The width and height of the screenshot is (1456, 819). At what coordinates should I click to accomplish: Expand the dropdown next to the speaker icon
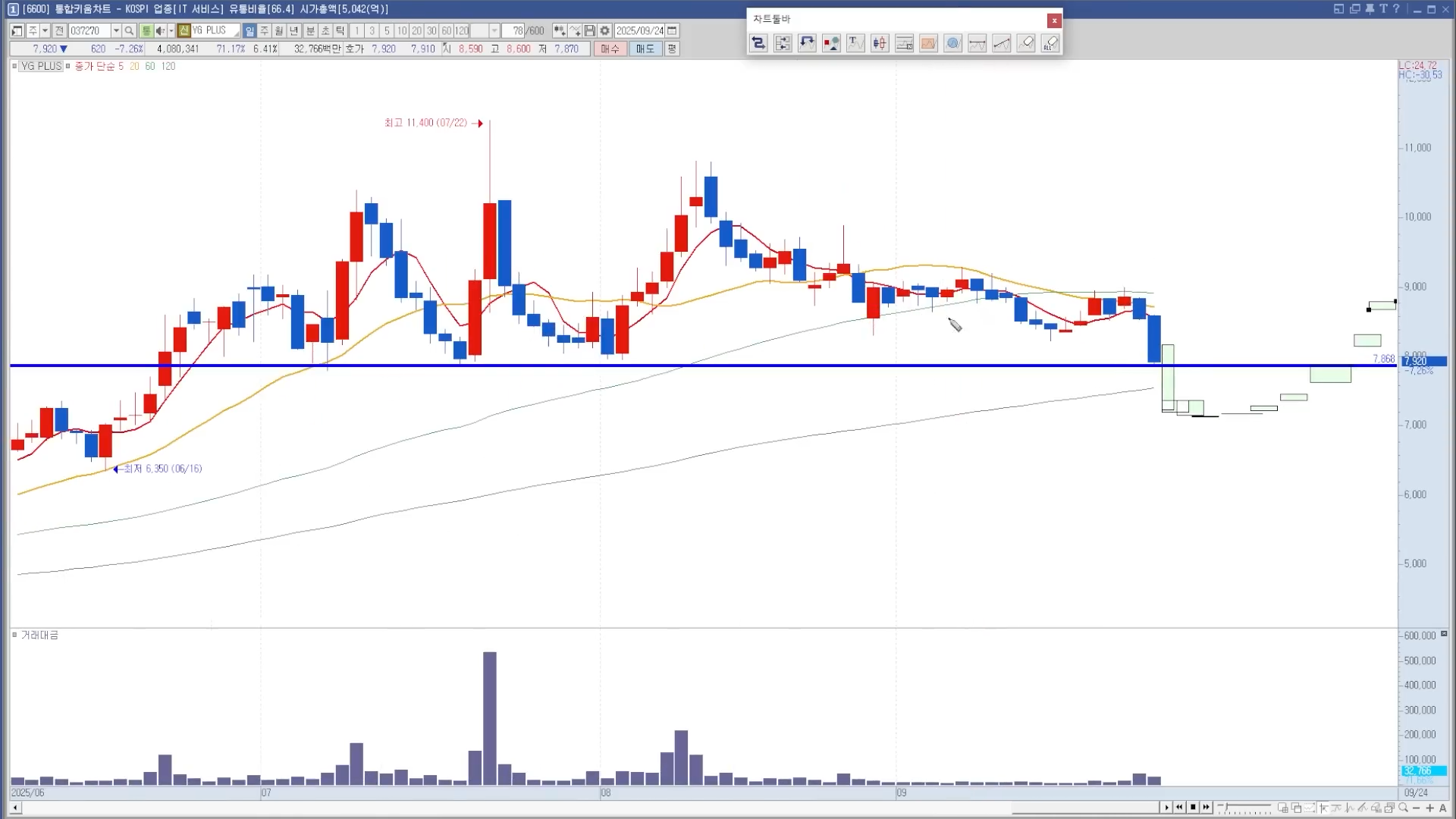pyautogui.click(x=171, y=31)
